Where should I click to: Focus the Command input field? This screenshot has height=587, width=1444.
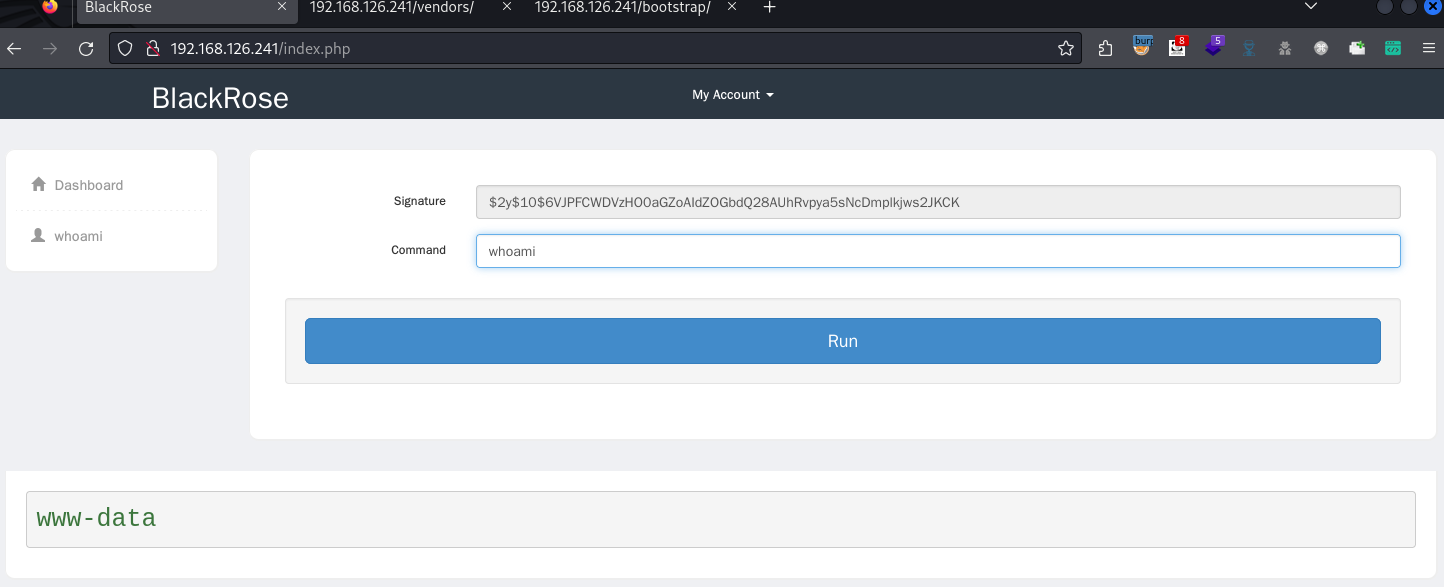click(938, 251)
